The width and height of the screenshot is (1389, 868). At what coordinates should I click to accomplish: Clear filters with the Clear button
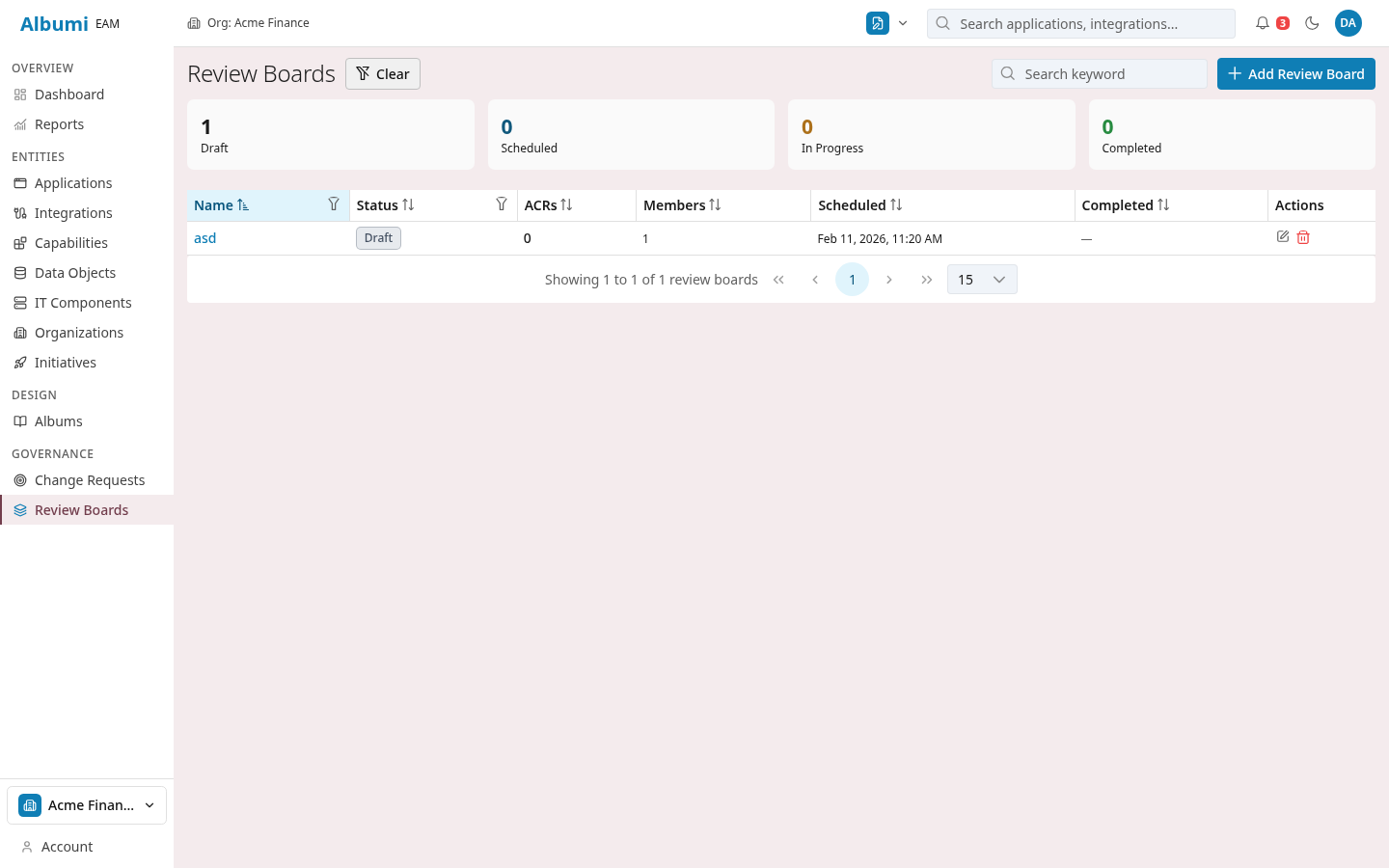pyautogui.click(x=383, y=74)
